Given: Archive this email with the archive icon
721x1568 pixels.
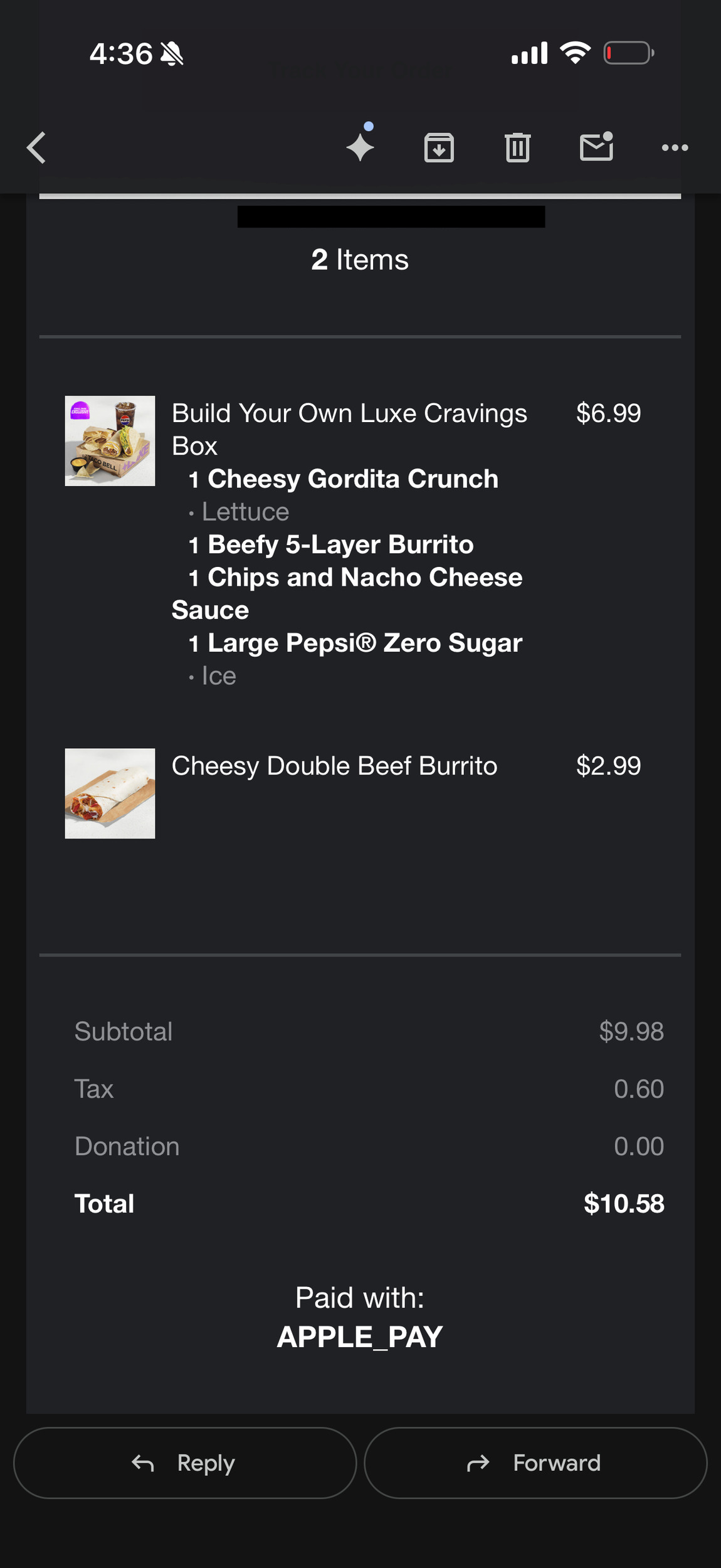Looking at the screenshot, I should 439,148.
